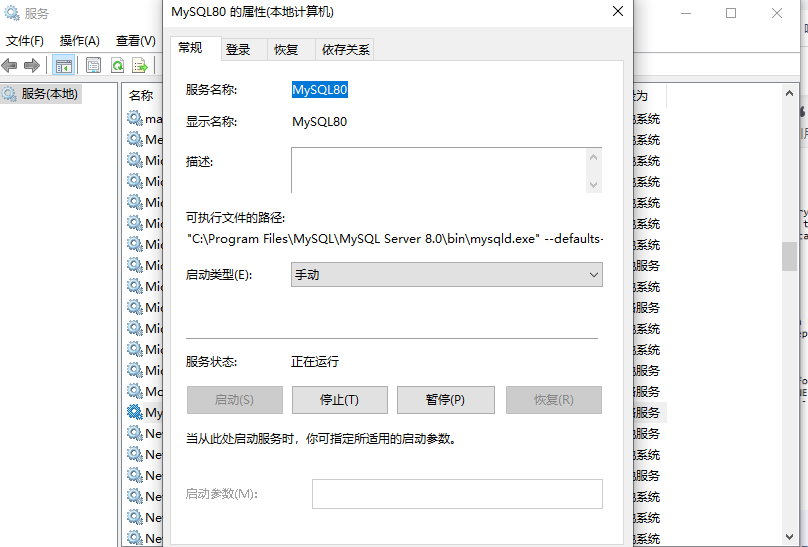808x547 pixels.
Task: Expand the 启动类型 dropdown showing 手动
Action: click(447, 275)
